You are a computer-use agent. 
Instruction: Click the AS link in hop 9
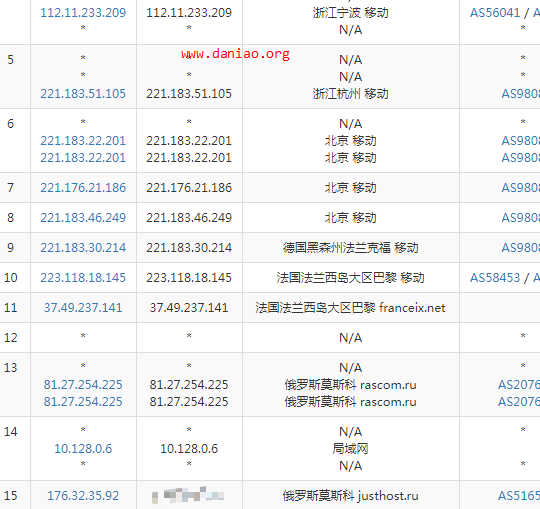520,248
